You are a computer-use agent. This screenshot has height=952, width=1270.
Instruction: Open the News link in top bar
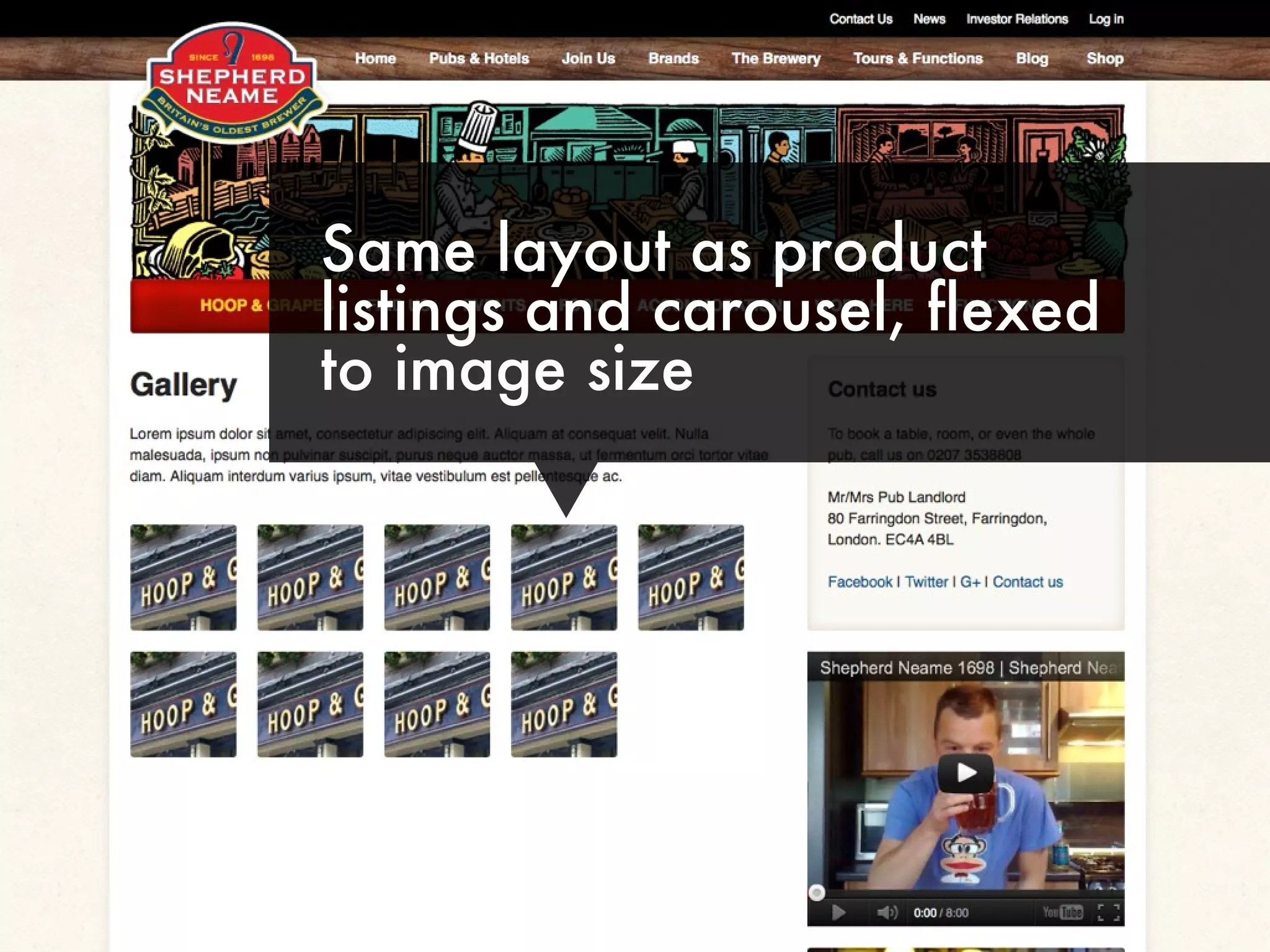click(929, 19)
